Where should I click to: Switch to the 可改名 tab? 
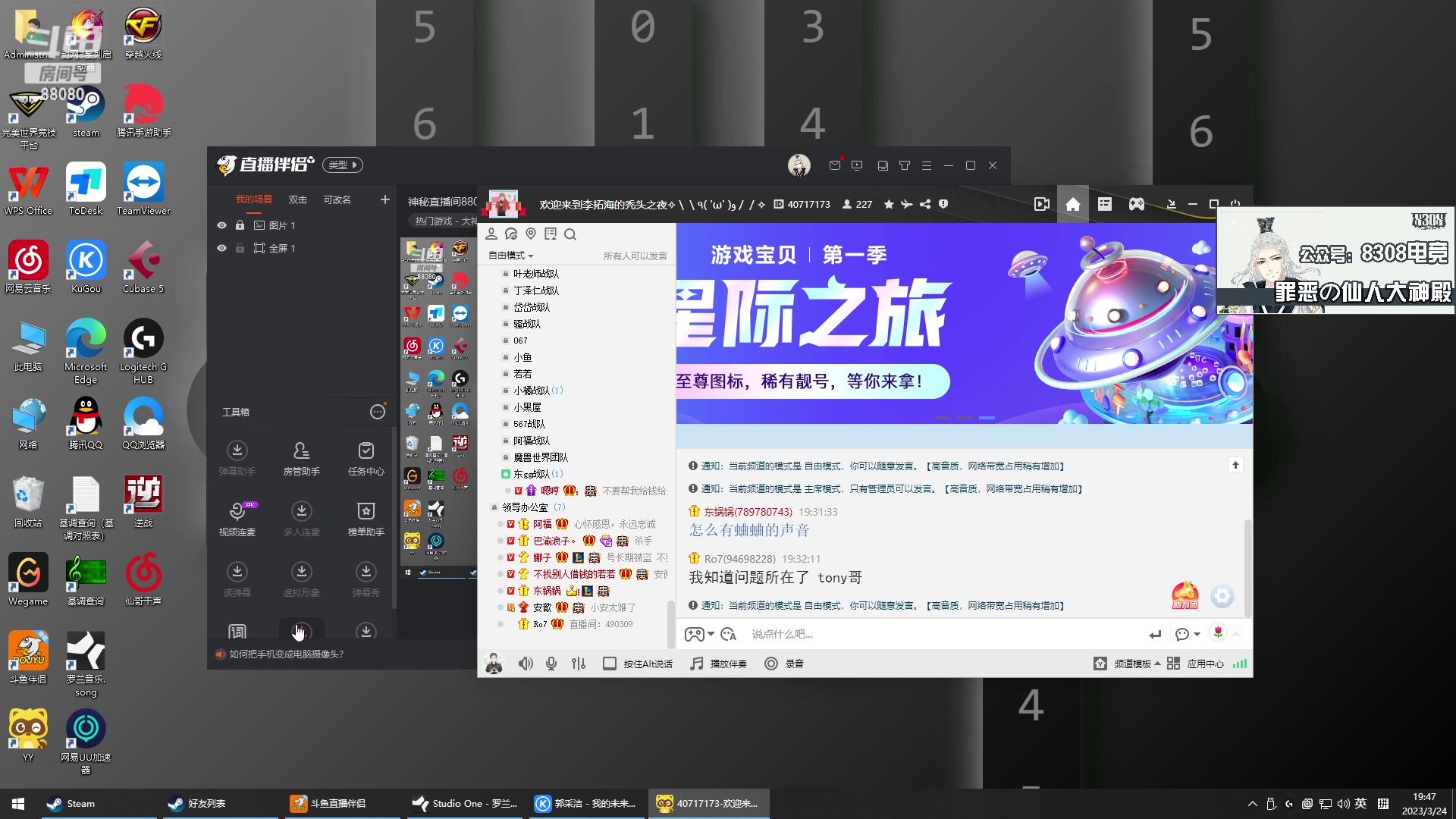click(x=337, y=199)
